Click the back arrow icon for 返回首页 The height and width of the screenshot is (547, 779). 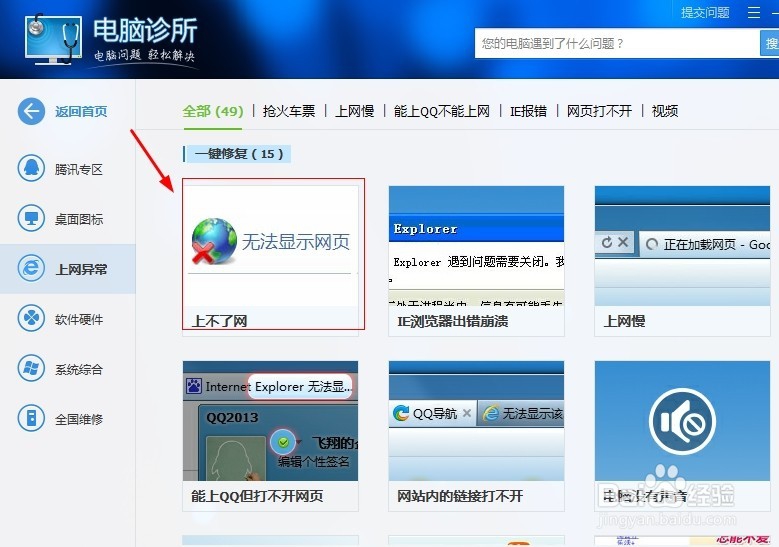[x=31, y=111]
